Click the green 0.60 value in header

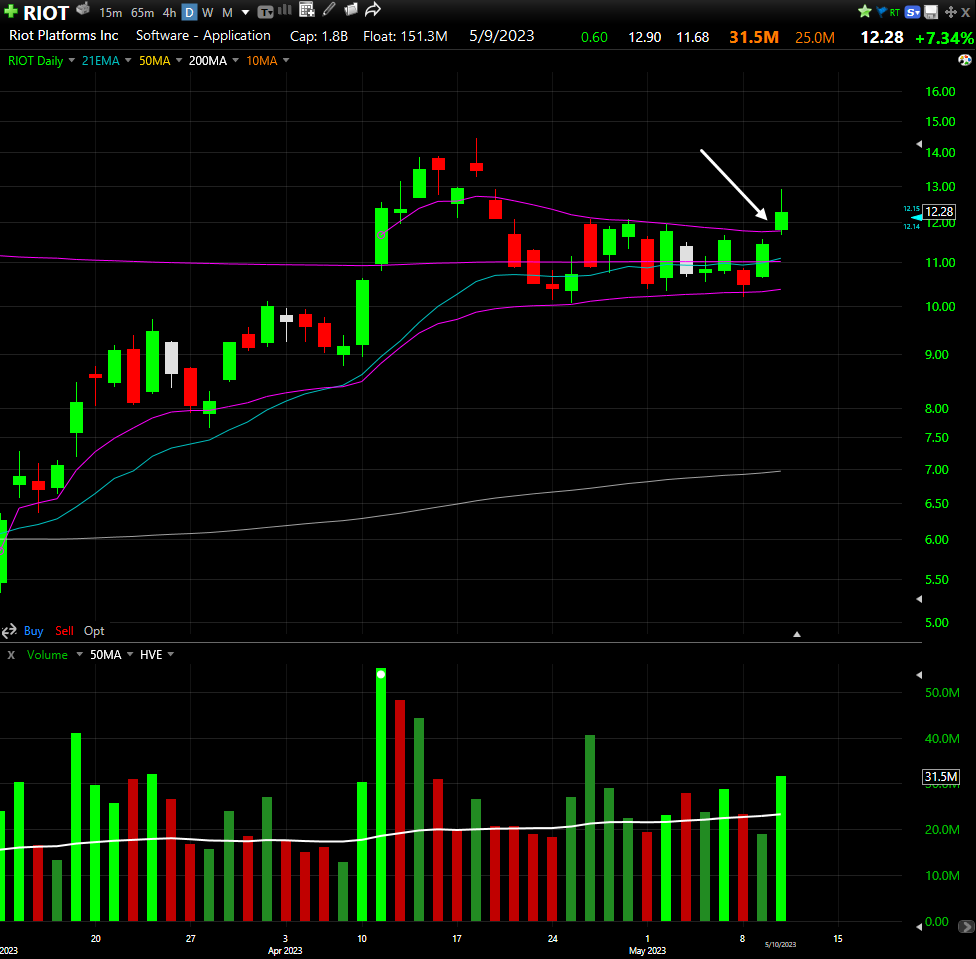click(594, 37)
